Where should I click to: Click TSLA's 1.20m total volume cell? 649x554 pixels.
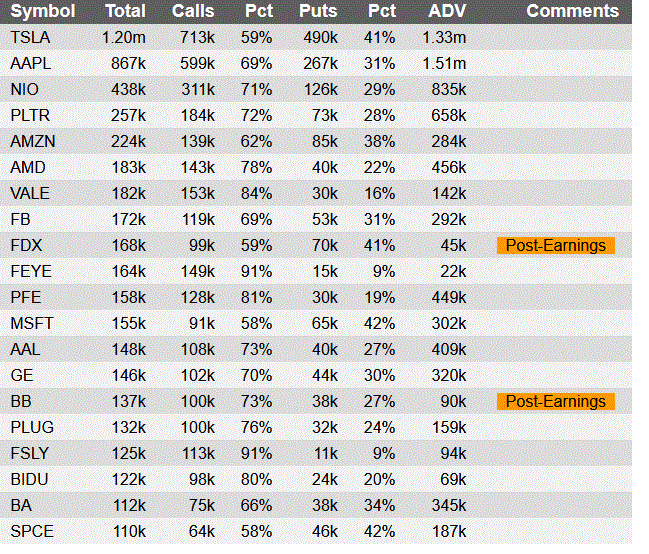[123, 37]
